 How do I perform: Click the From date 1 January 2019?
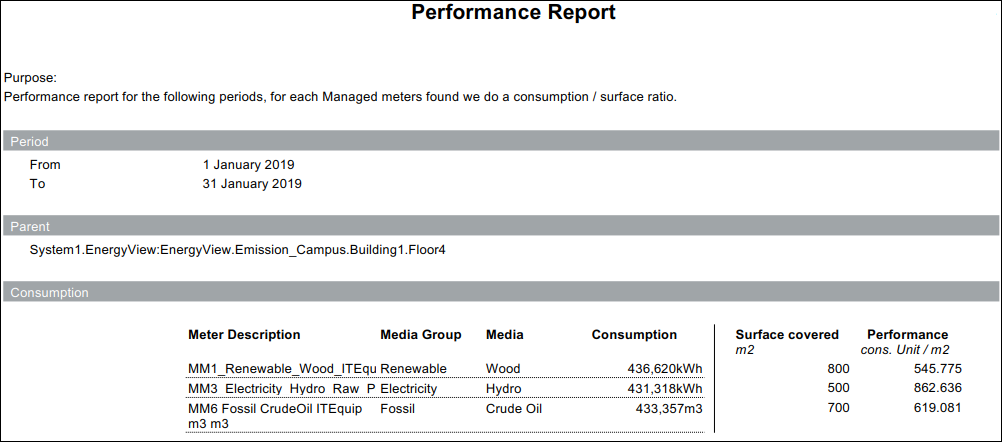point(248,165)
